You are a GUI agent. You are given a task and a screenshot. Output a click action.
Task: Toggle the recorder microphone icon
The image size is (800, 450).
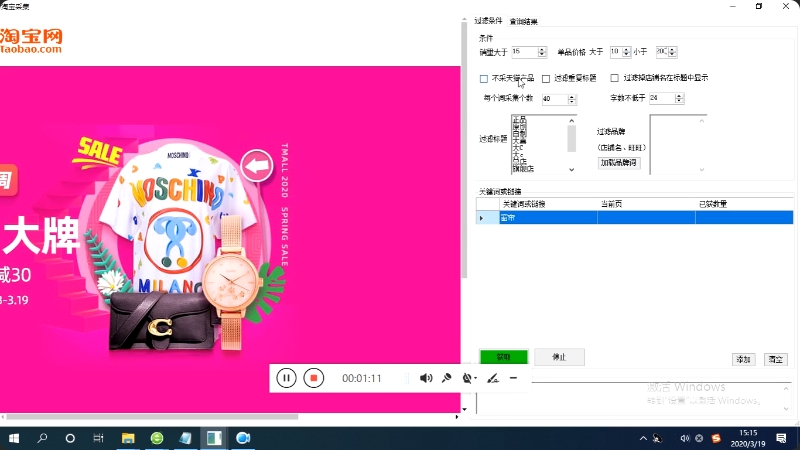[446, 378]
